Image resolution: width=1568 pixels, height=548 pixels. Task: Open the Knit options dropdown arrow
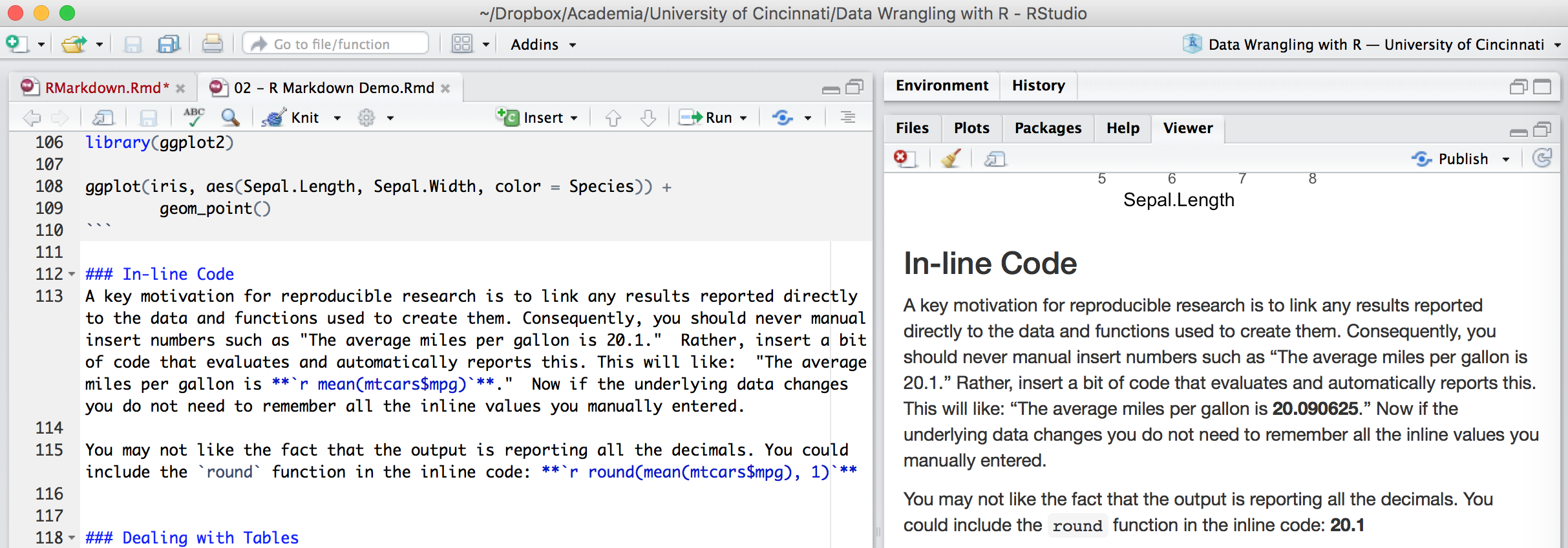pyautogui.click(x=337, y=118)
